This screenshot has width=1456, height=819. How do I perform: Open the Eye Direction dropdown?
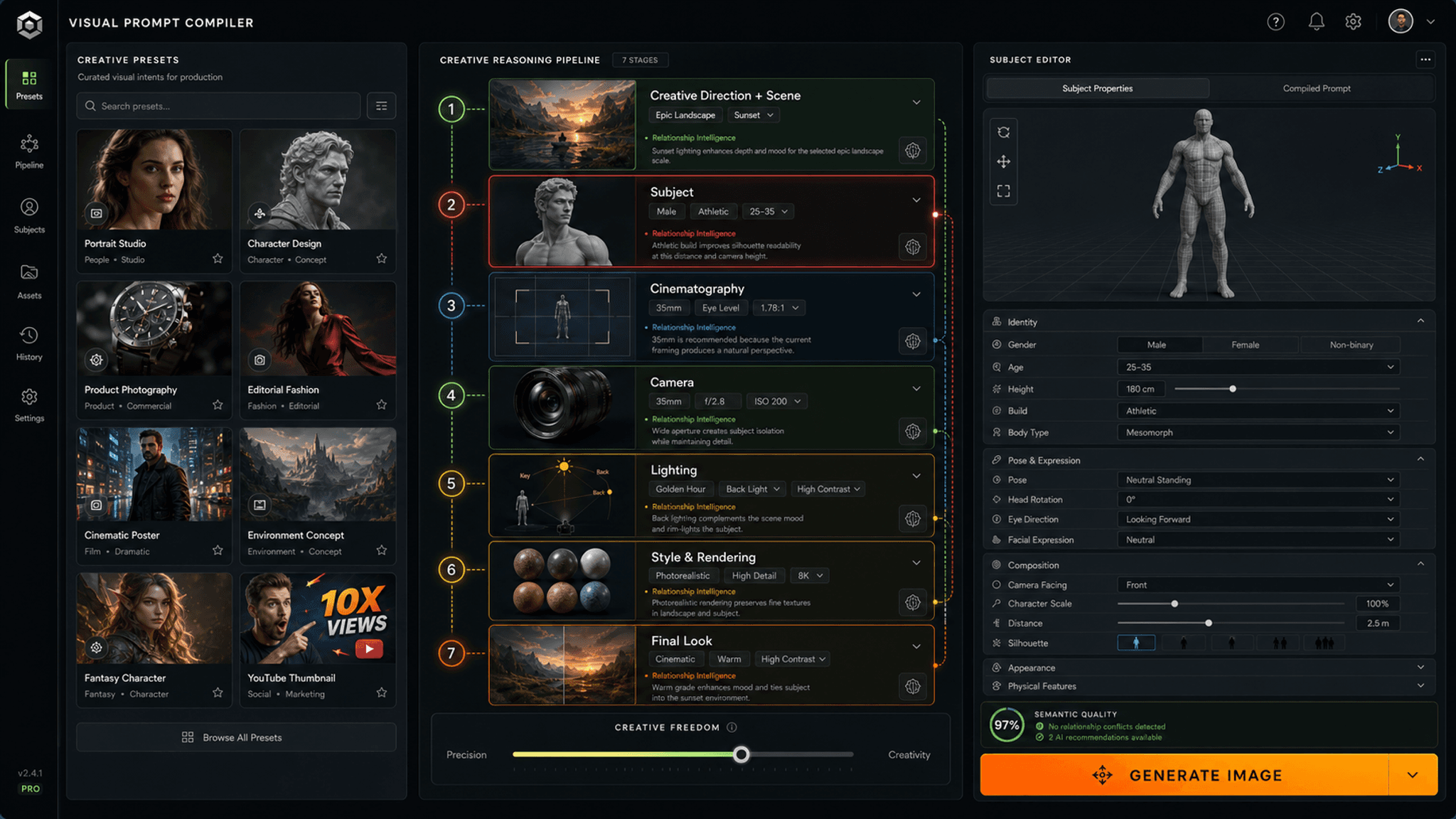1258,520
